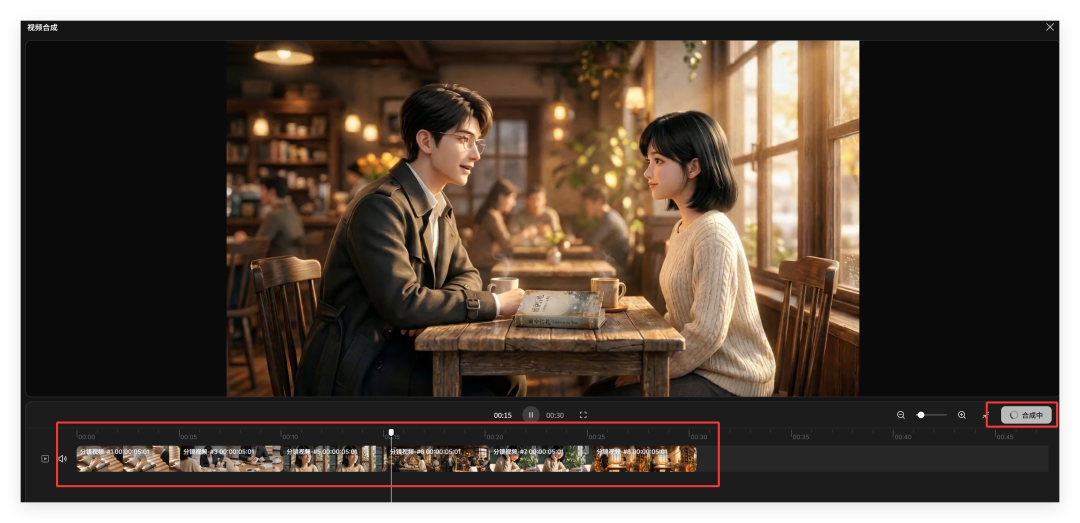
Task: Click the 合成中 synthesis button
Action: click(x=1026, y=415)
